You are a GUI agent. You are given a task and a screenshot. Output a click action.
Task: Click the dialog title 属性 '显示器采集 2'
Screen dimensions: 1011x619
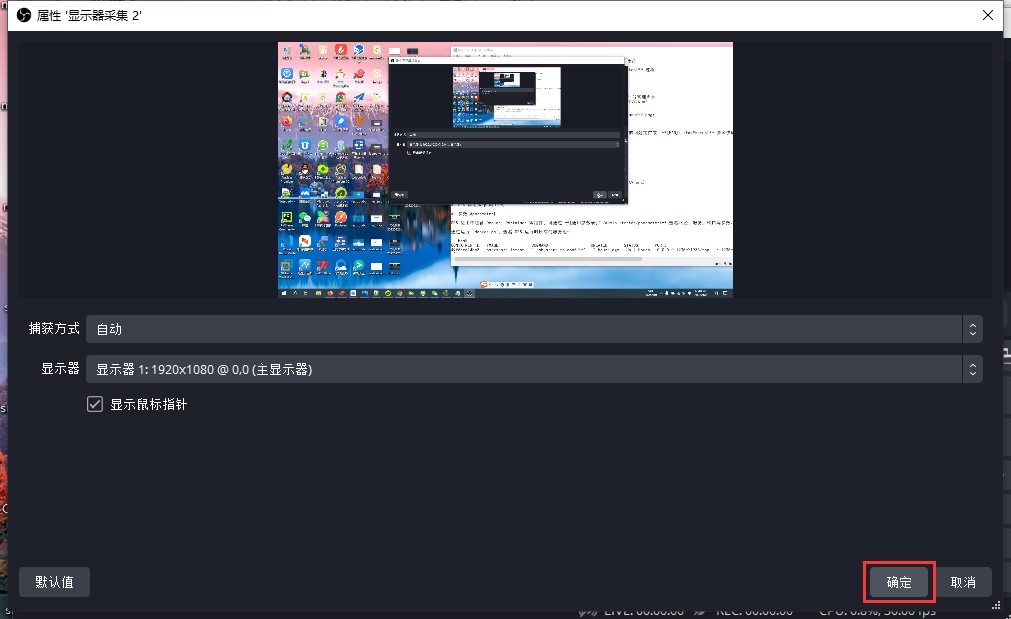tap(91, 14)
